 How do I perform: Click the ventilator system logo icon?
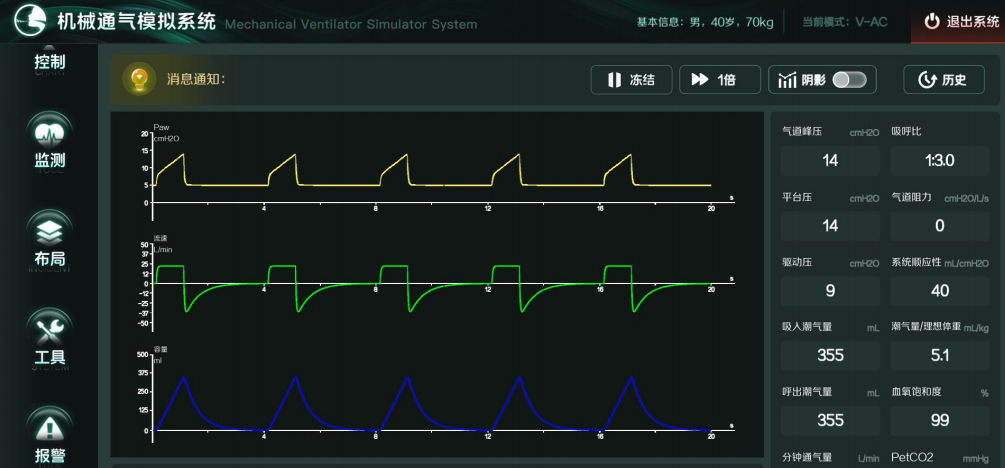coord(32,21)
